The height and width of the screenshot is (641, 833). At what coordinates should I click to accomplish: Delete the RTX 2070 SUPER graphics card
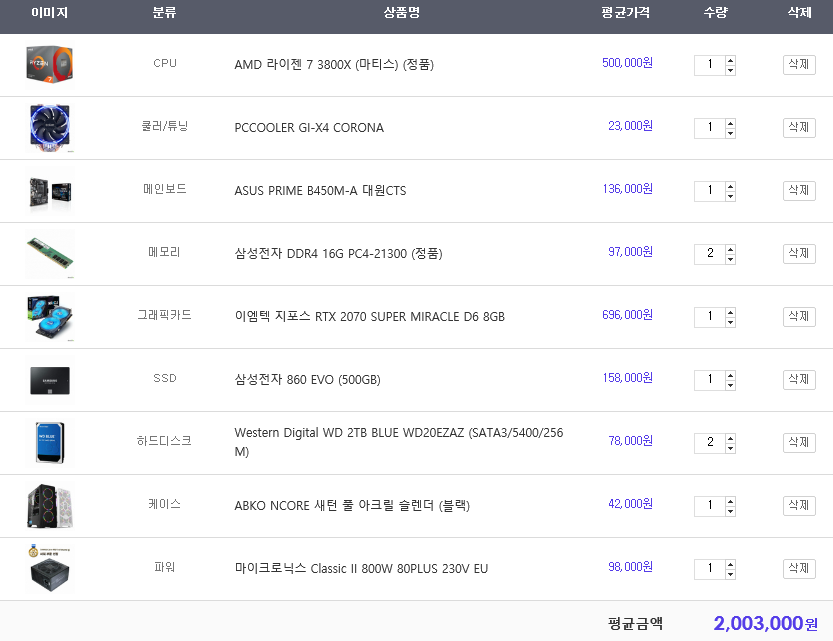click(x=799, y=316)
